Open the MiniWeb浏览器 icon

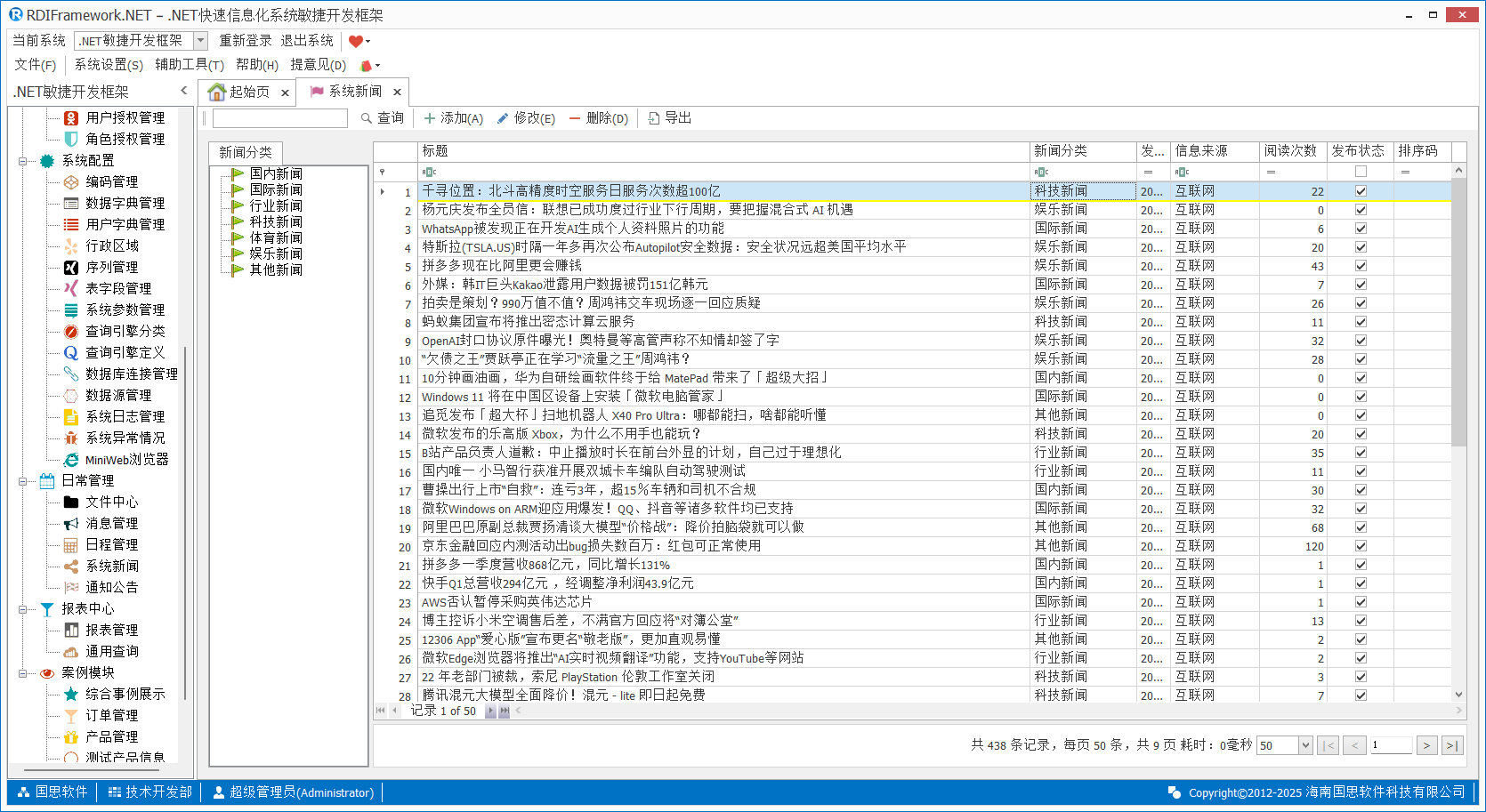point(71,459)
